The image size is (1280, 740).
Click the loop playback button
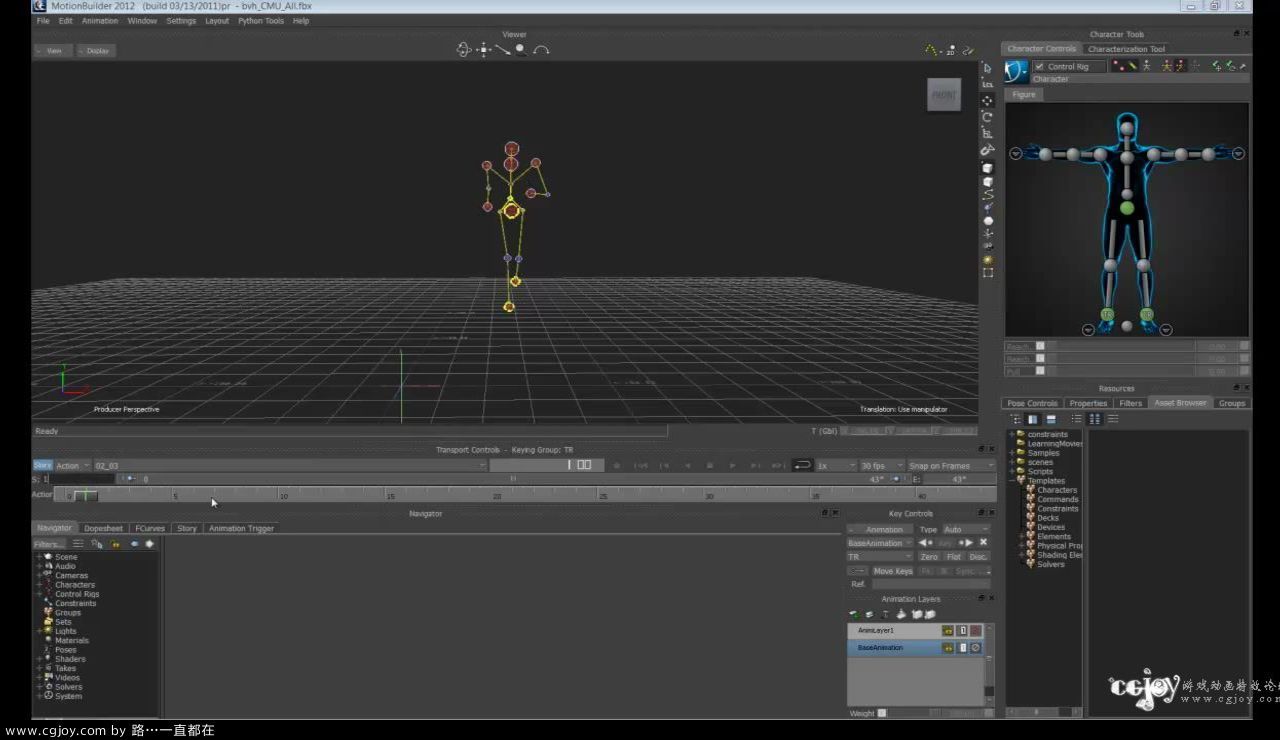(802, 465)
